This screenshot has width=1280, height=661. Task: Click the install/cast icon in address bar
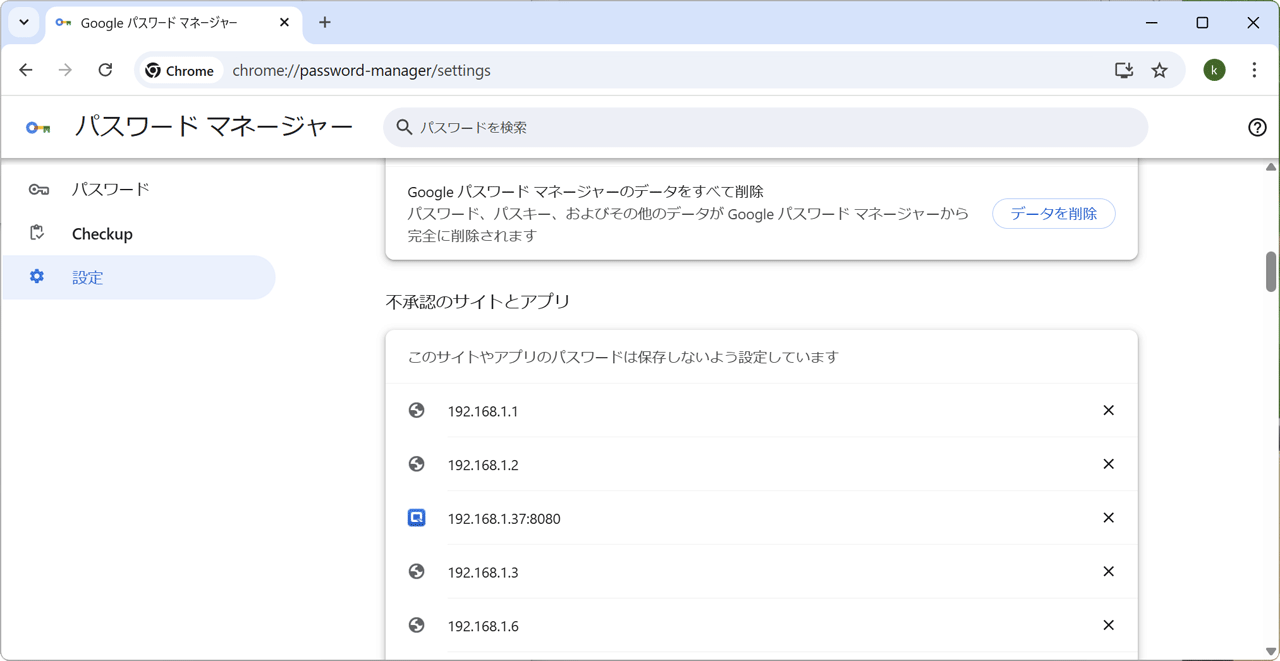pyautogui.click(x=1124, y=70)
